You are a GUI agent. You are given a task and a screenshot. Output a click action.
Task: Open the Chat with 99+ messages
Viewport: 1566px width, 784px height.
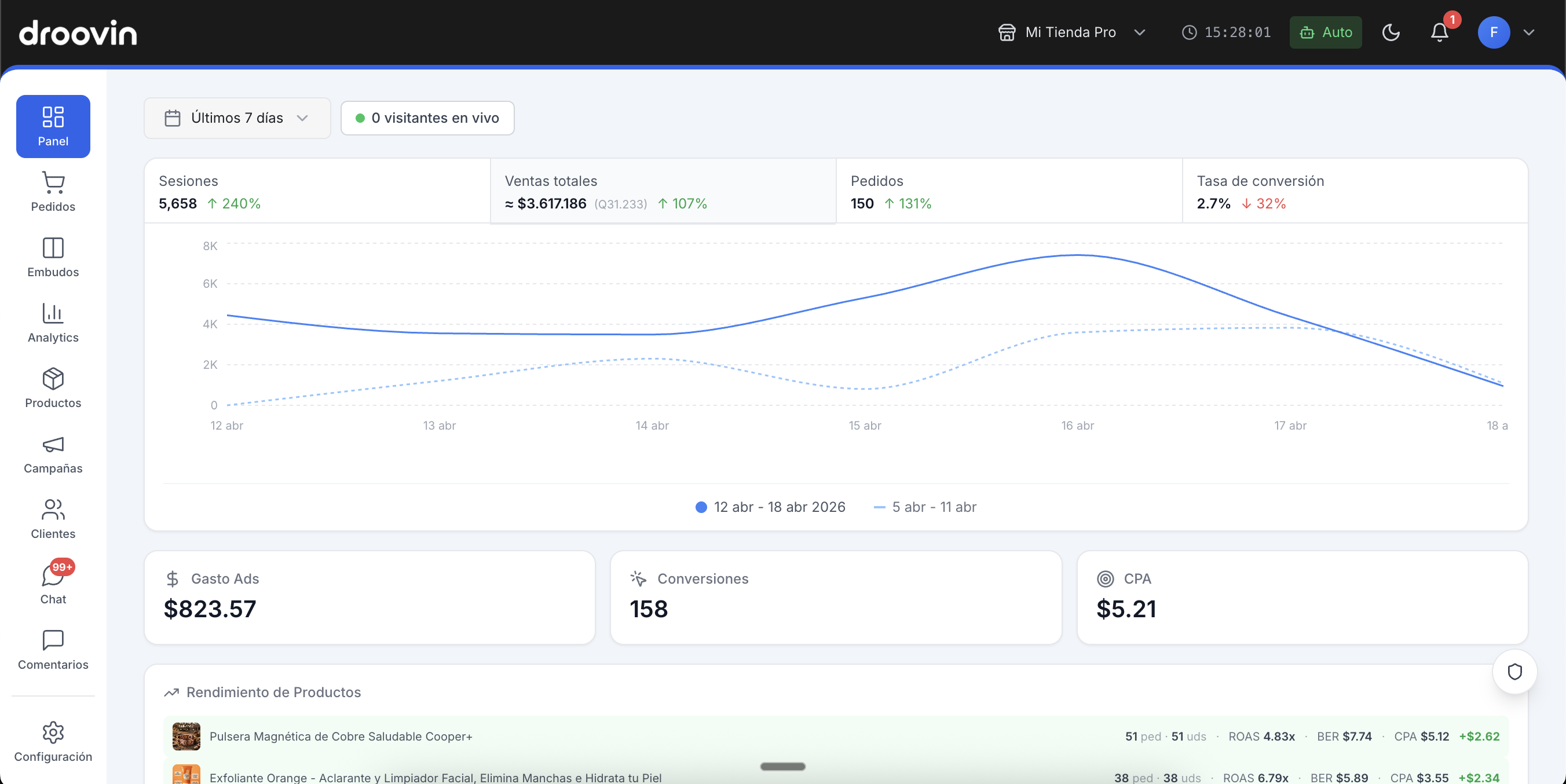click(53, 584)
